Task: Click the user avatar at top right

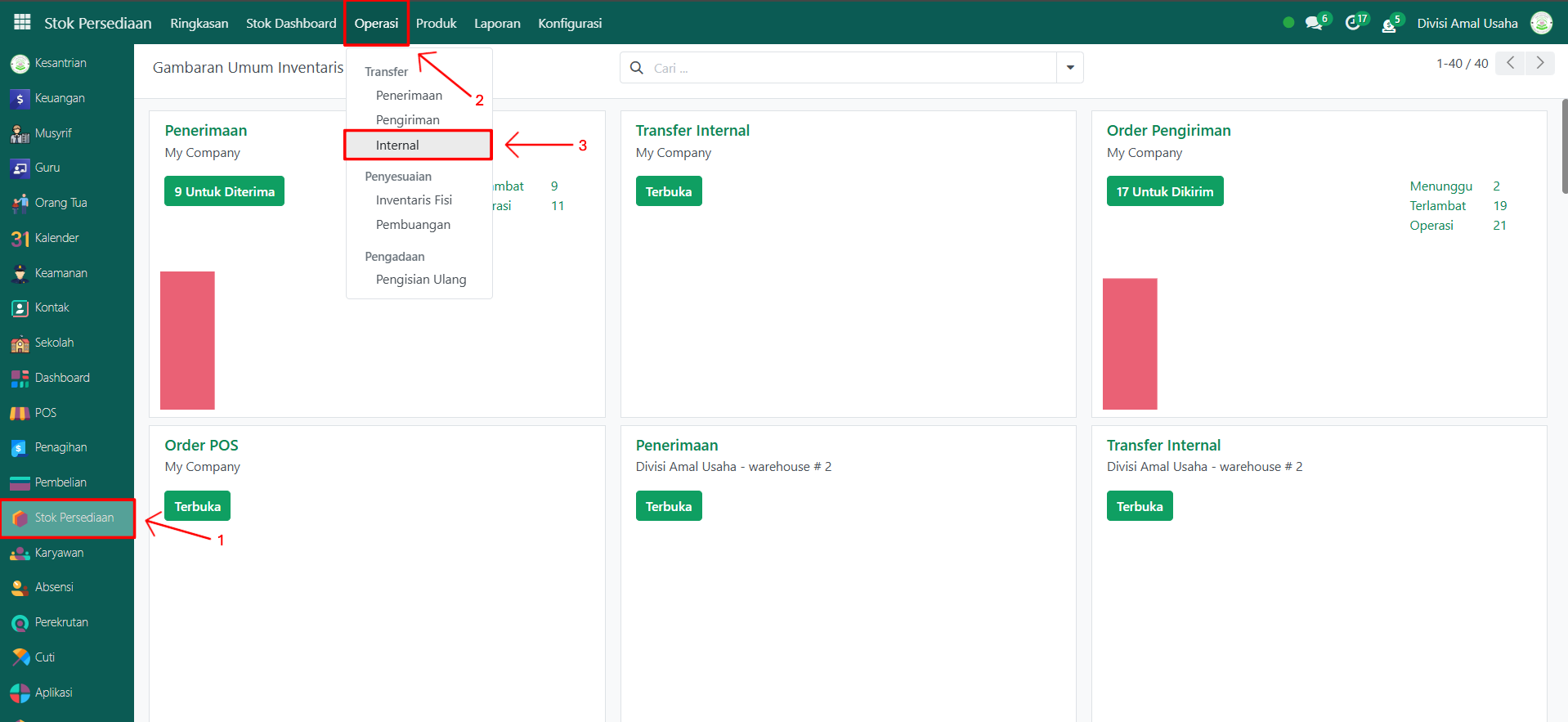Action: 1541,23
